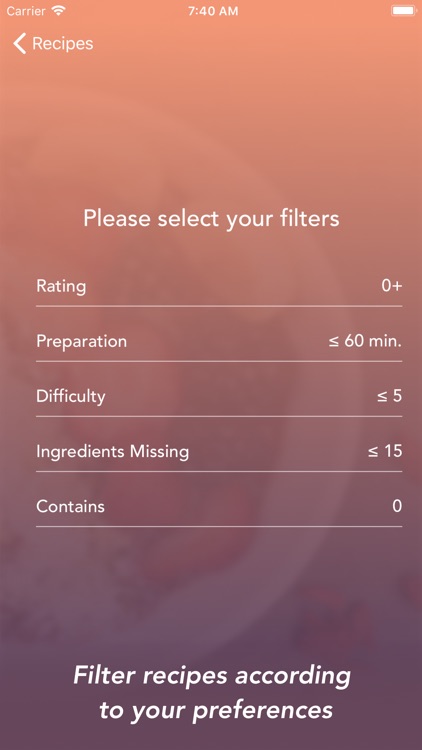The image size is (422, 750).
Task: Tap the Contains count value 0
Action: click(397, 506)
